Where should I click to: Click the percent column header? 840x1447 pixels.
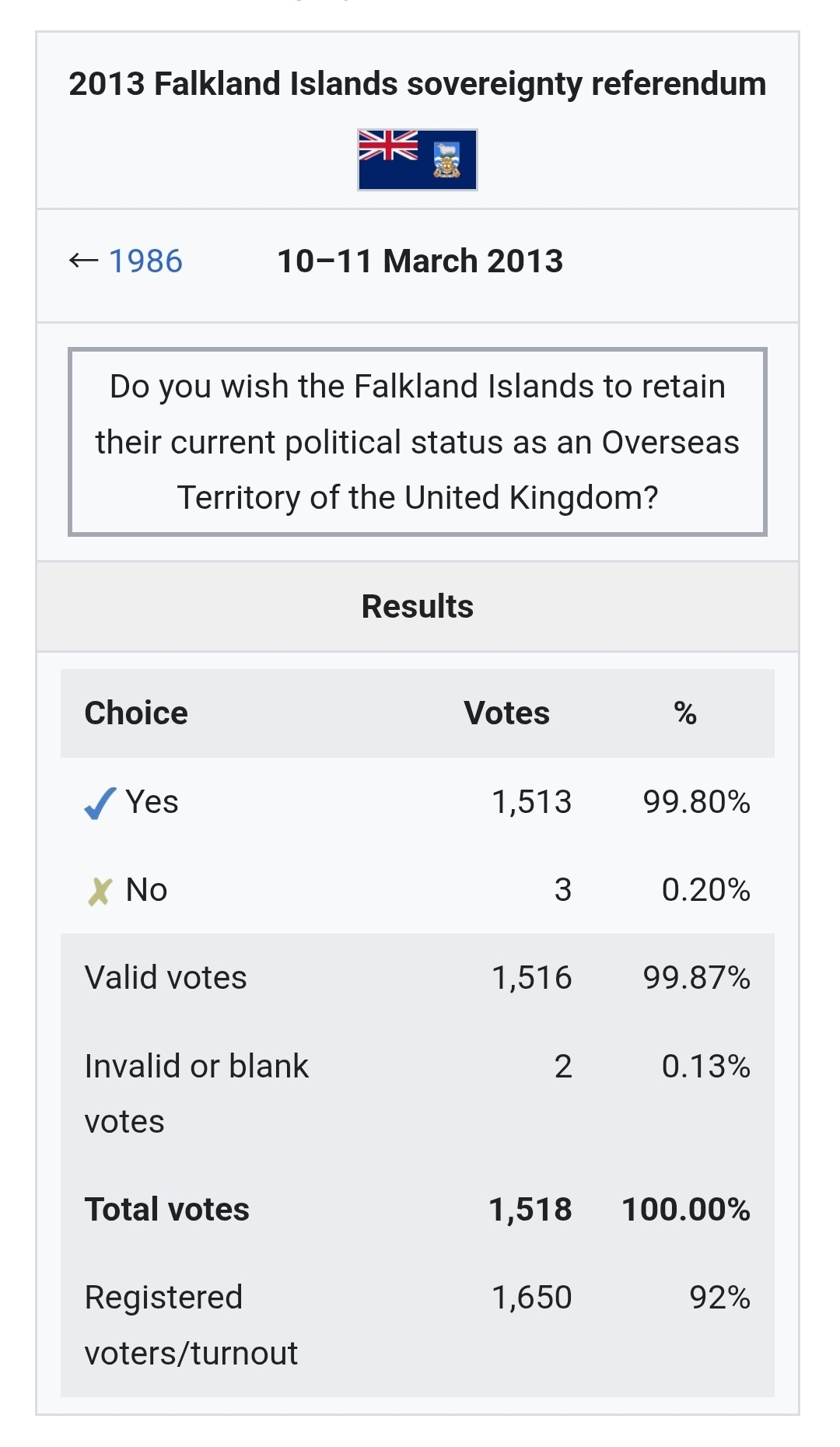pyautogui.click(x=685, y=713)
